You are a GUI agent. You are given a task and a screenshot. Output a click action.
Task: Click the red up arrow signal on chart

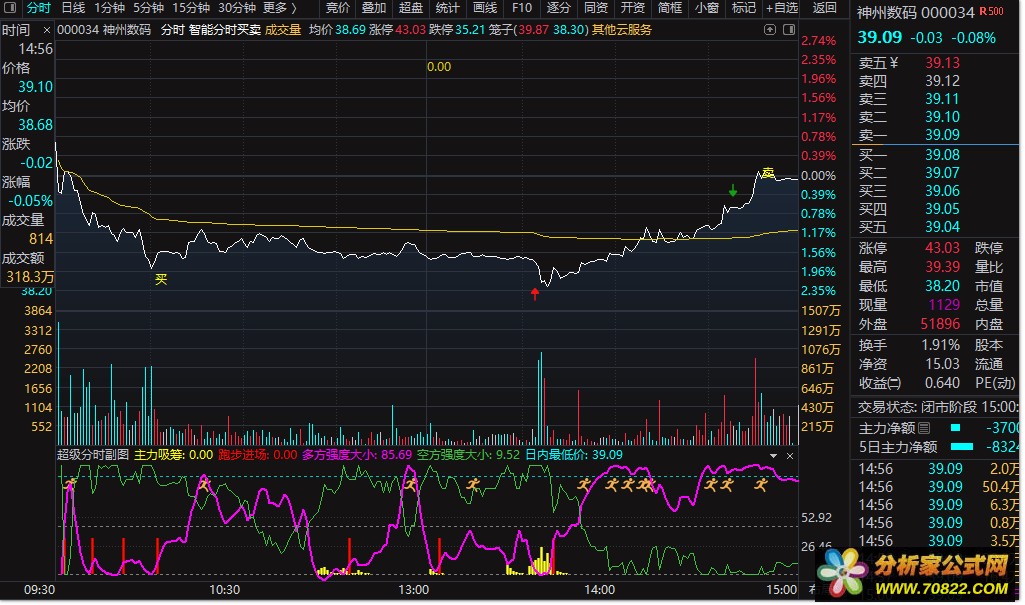click(x=535, y=293)
